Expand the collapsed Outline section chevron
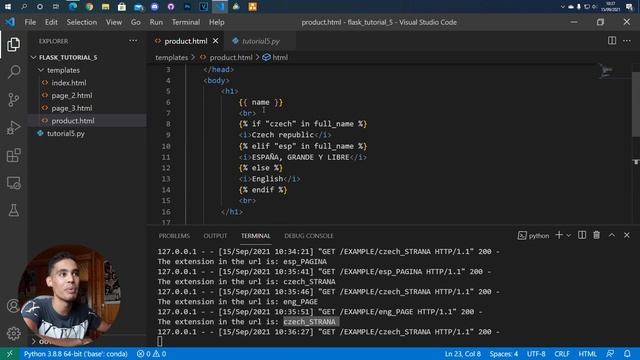The height and width of the screenshot is (360, 640). (34, 341)
